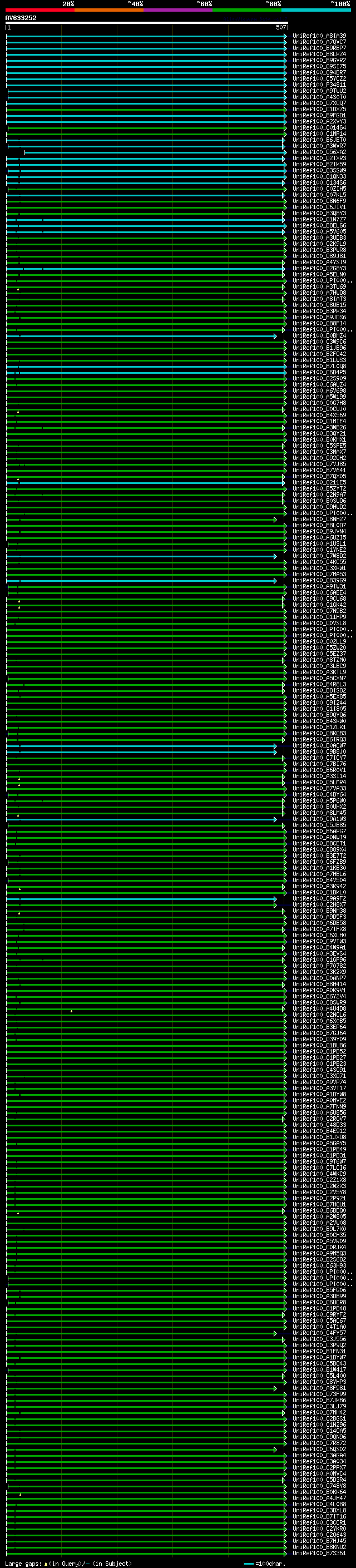Click the cyan alignment bar for UniRef100_A8IA39
Screen dimensions: 356x1568
tap(146, 37)
